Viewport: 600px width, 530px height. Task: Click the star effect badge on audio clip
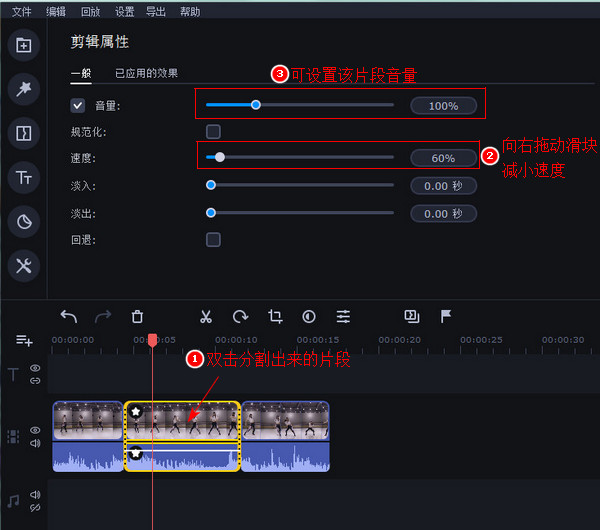click(135, 453)
